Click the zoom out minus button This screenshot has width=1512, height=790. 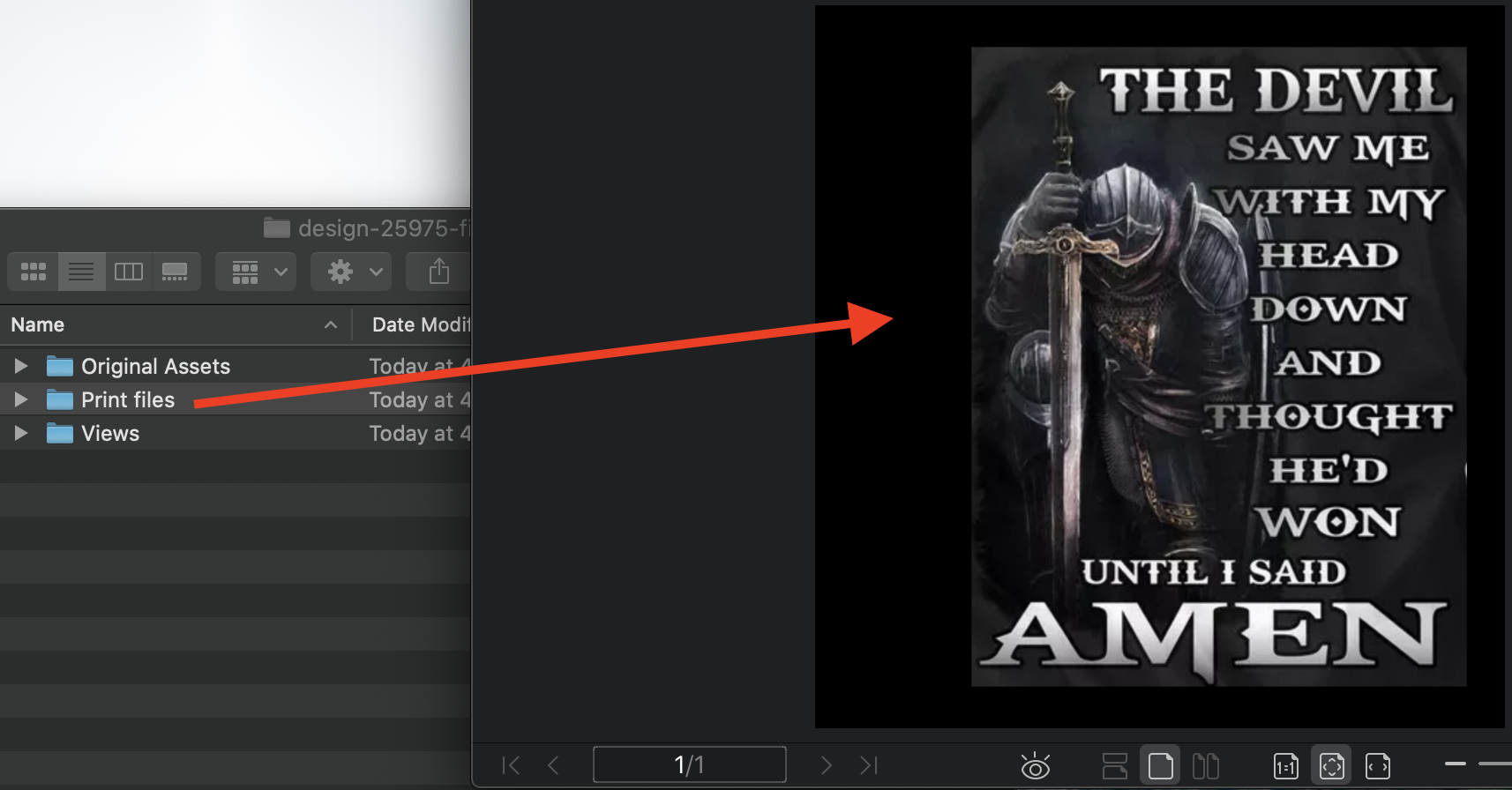pos(1456,764)
